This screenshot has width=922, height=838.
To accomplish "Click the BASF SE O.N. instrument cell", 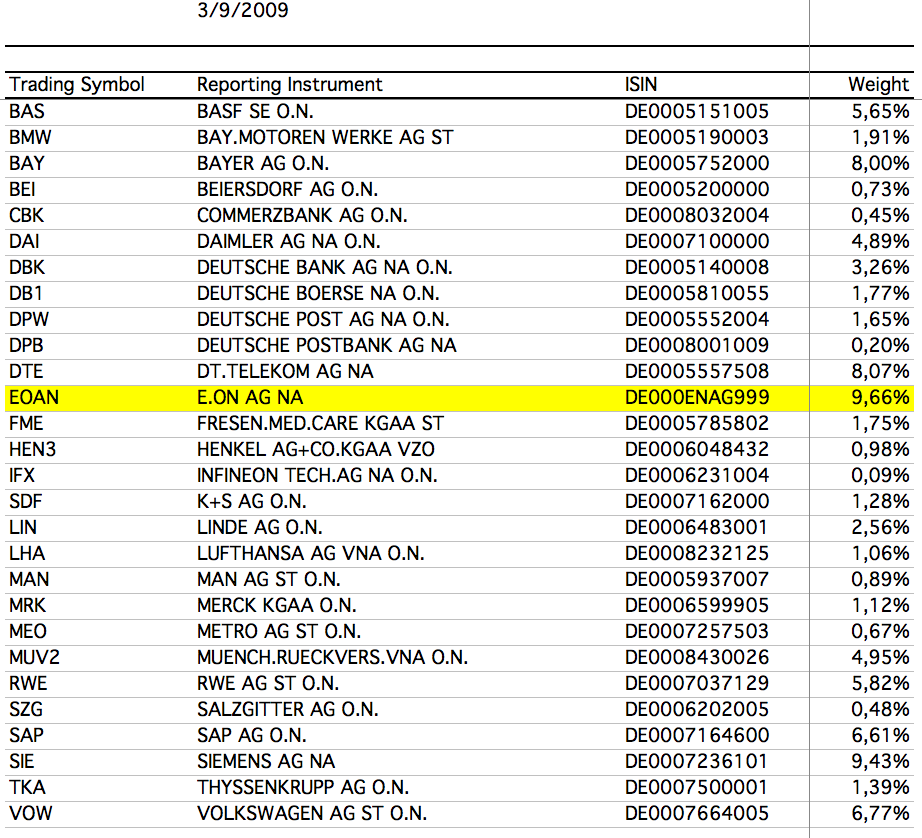I will click(x=255, y=112).
